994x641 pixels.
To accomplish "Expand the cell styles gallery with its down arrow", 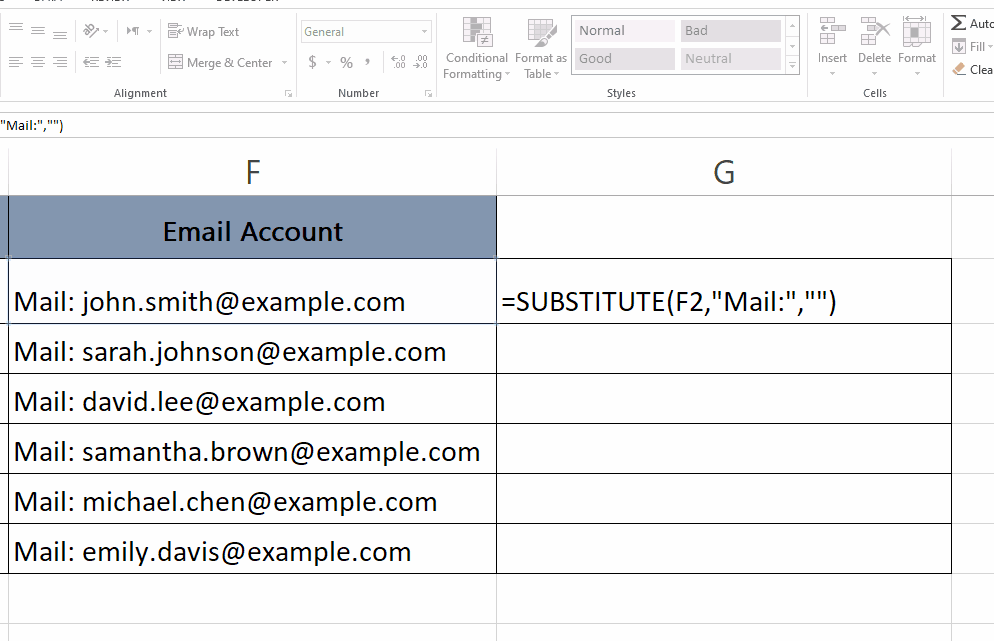I will coord(791,66).
